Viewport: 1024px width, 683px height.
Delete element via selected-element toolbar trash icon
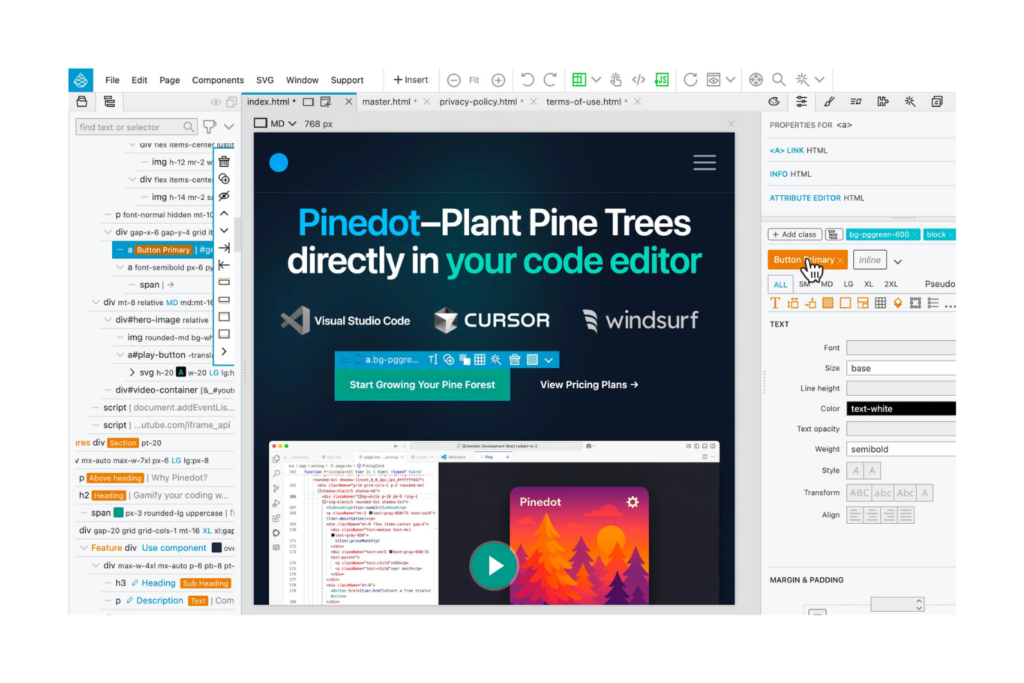tap(515, 360)
